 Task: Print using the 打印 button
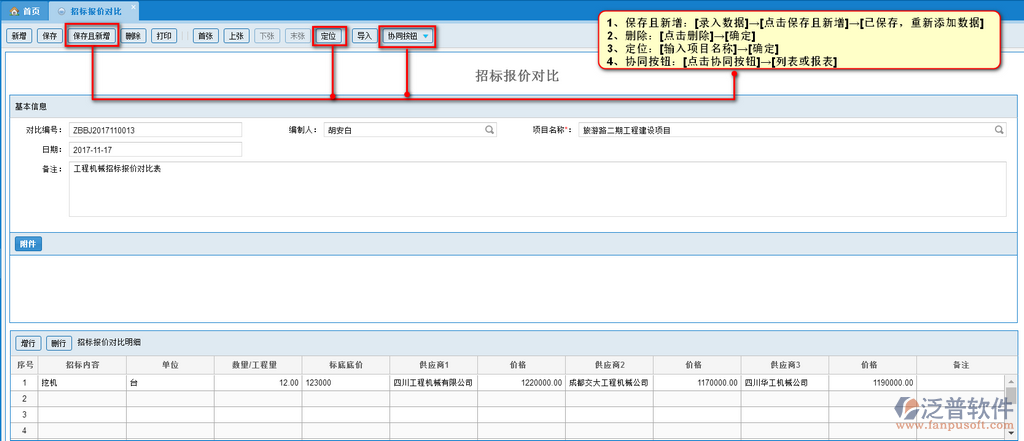click(x=166, y=36)
